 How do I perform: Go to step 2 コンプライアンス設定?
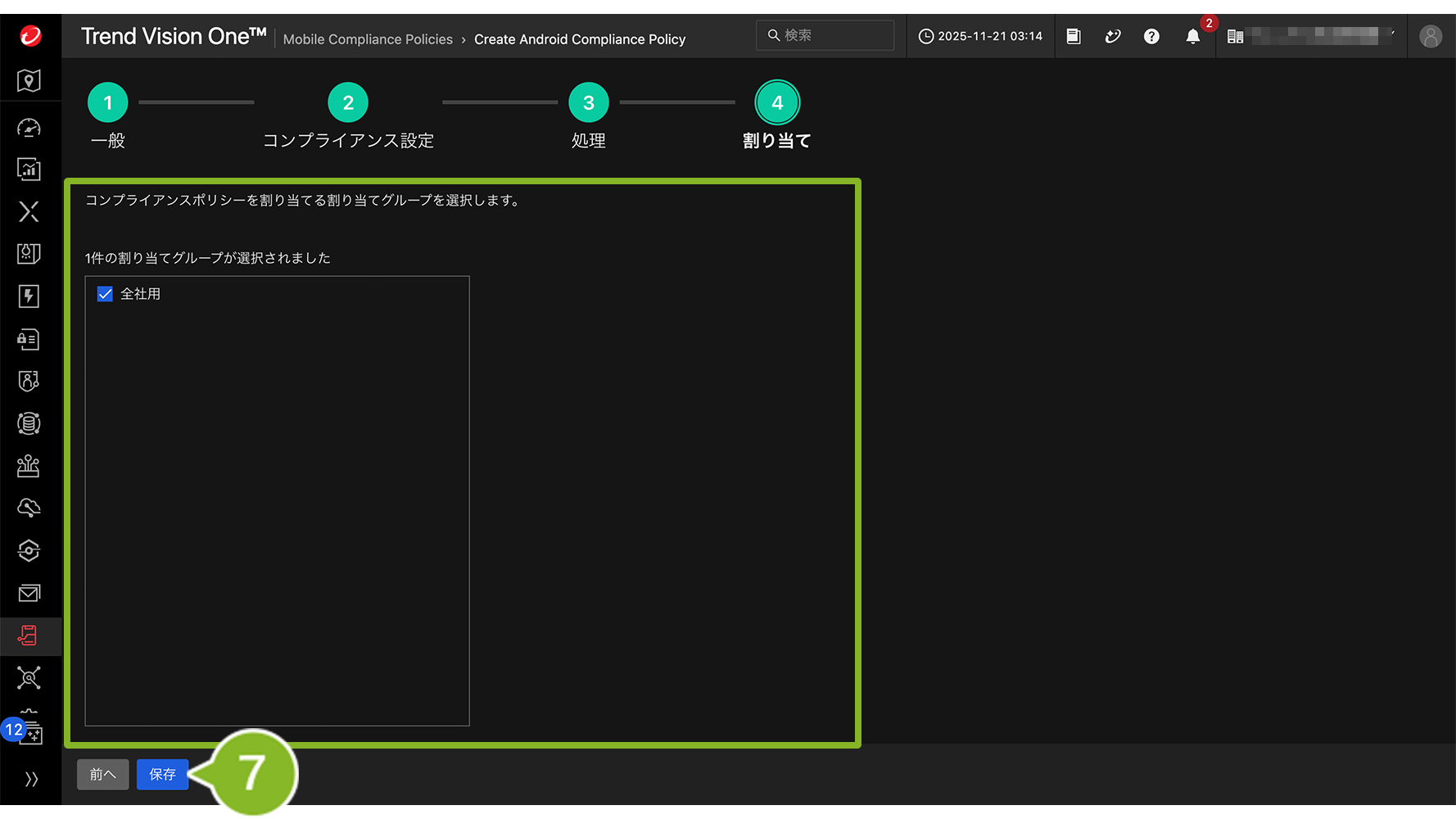click(348, 103)
